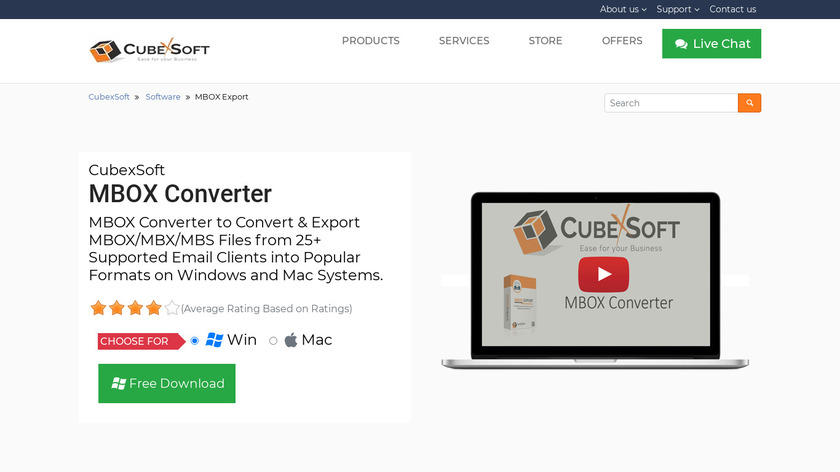The image size is (840, 472).
Task: Click the fourth orange rating star
Action: coord(154,308)
